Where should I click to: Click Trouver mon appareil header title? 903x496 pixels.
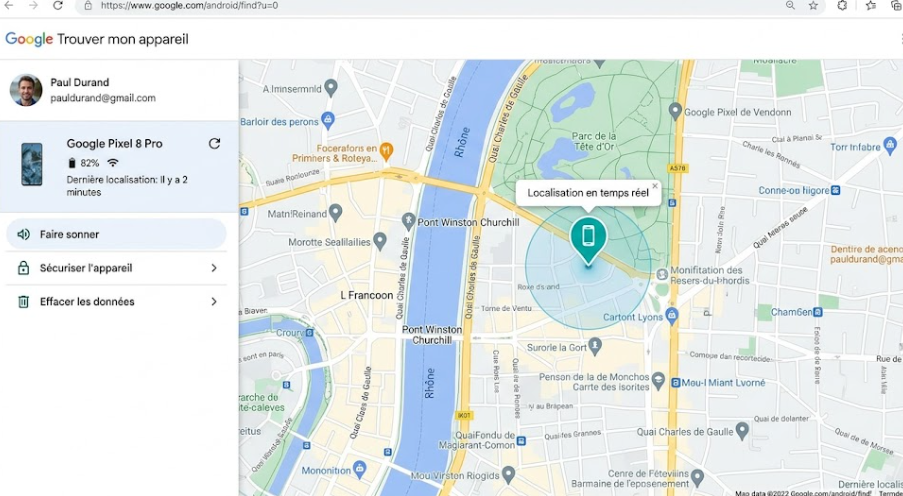(x=123, y=39)
